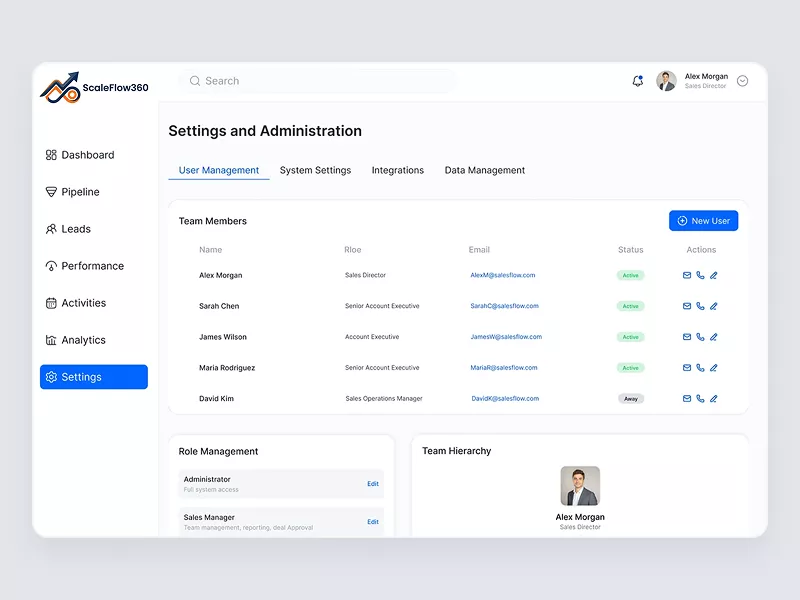Viewport: 800px width, 600px height.
Task: Click the ScaleFlow360 logo
Action: [x=94, y=87]
